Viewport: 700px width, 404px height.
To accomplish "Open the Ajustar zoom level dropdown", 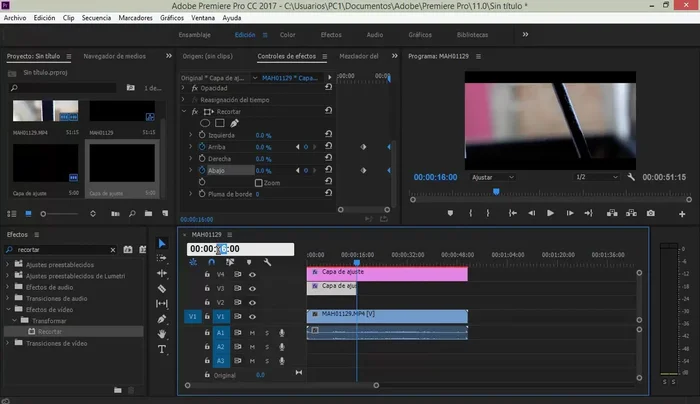I will coord(492,176).
